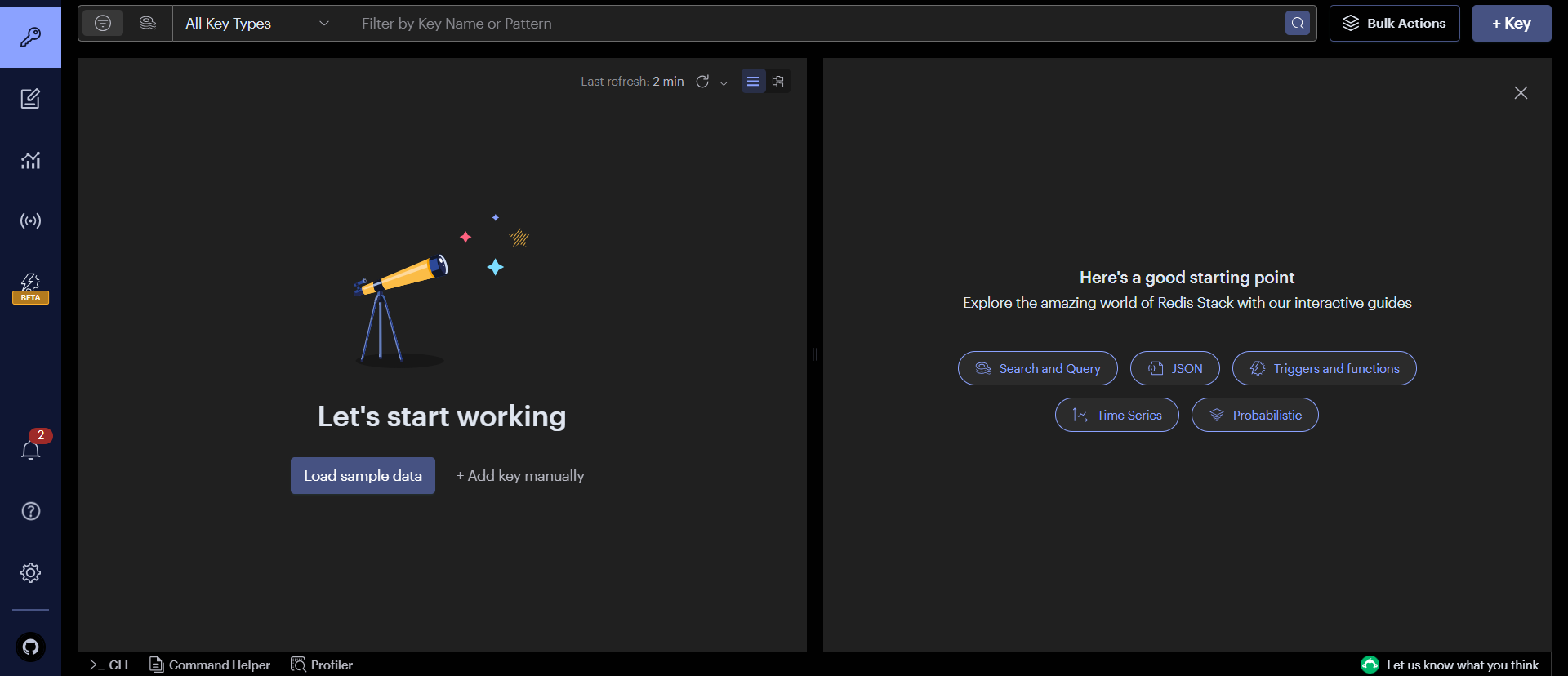Open the Triggers and functions guide
This screenshot has height=676, width=1568.
1325,368
